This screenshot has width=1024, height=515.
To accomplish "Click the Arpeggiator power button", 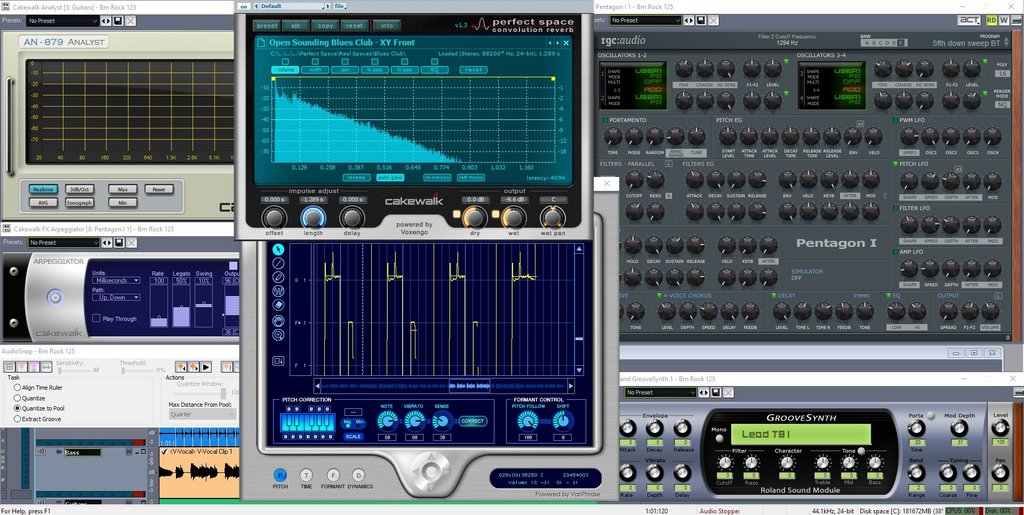I will click(56, 297).
